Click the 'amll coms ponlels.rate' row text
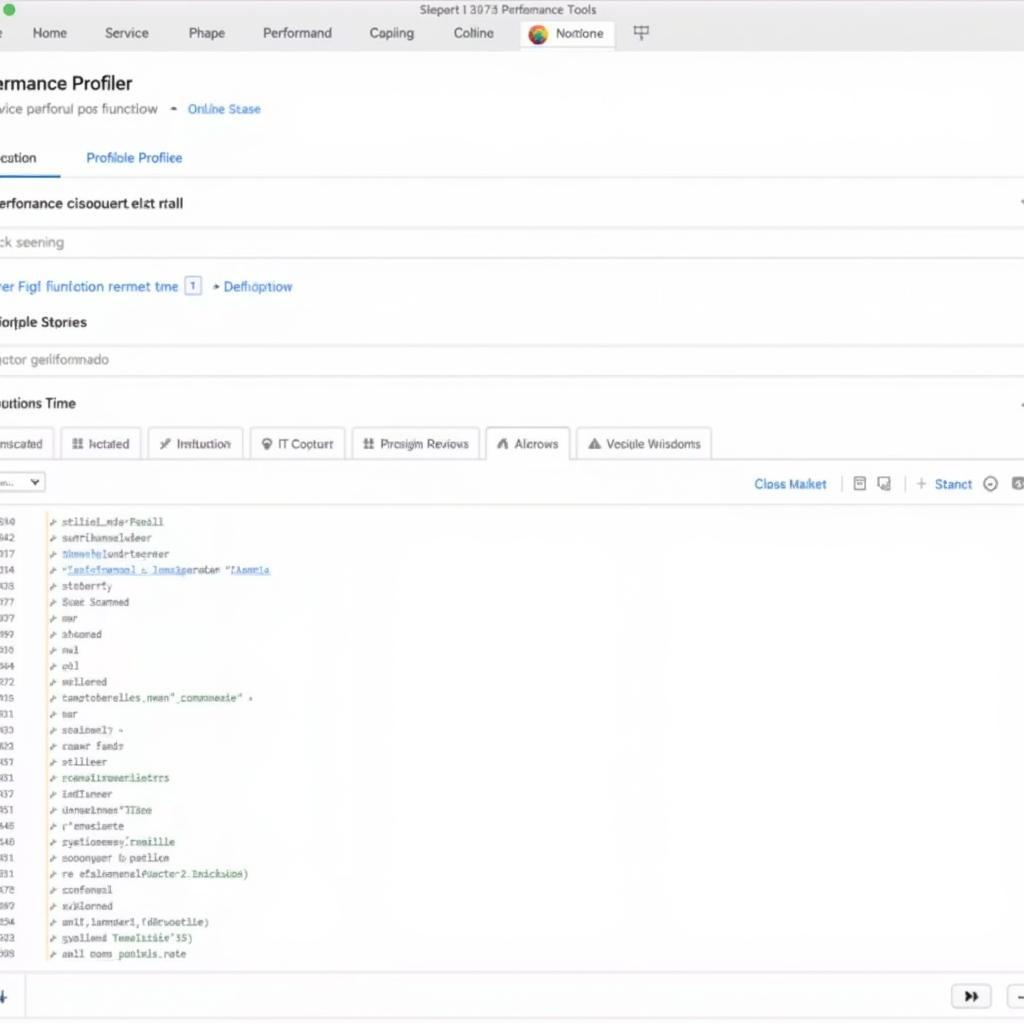The image size is (1024, 1024). [123, 954]
